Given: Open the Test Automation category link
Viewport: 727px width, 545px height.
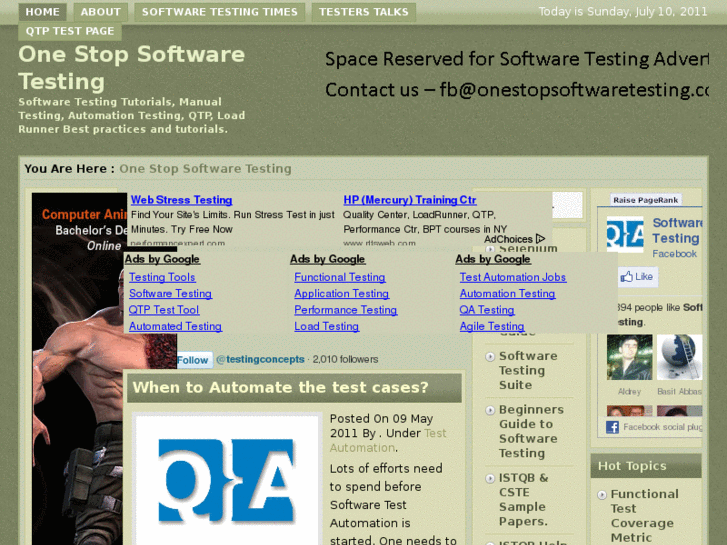Looking at the screenshot, I should coord(388,441).
